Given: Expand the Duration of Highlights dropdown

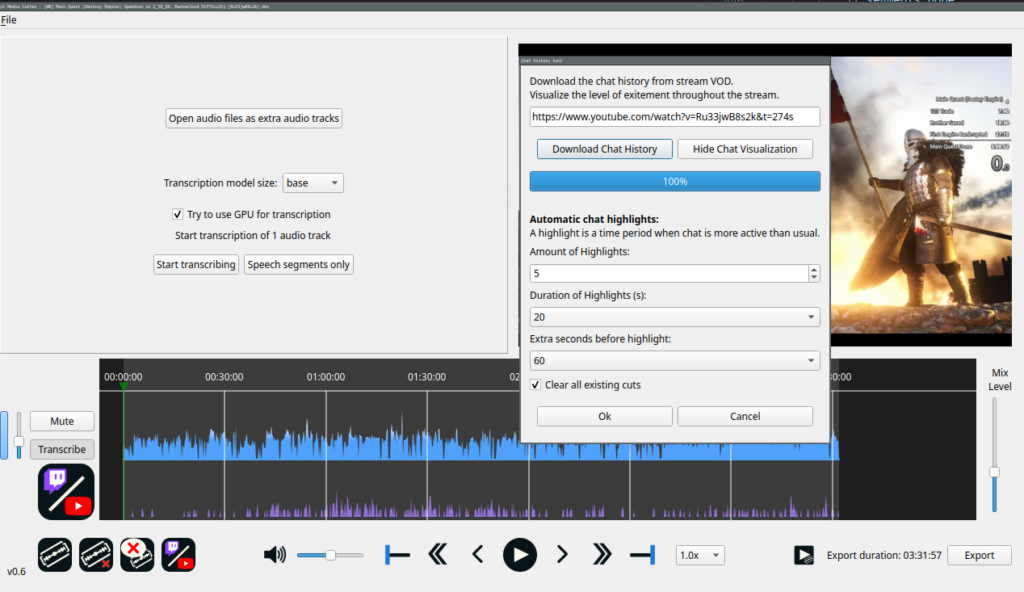Looking at the screenshot, I should pyautogui.click(x=675, y=317).
